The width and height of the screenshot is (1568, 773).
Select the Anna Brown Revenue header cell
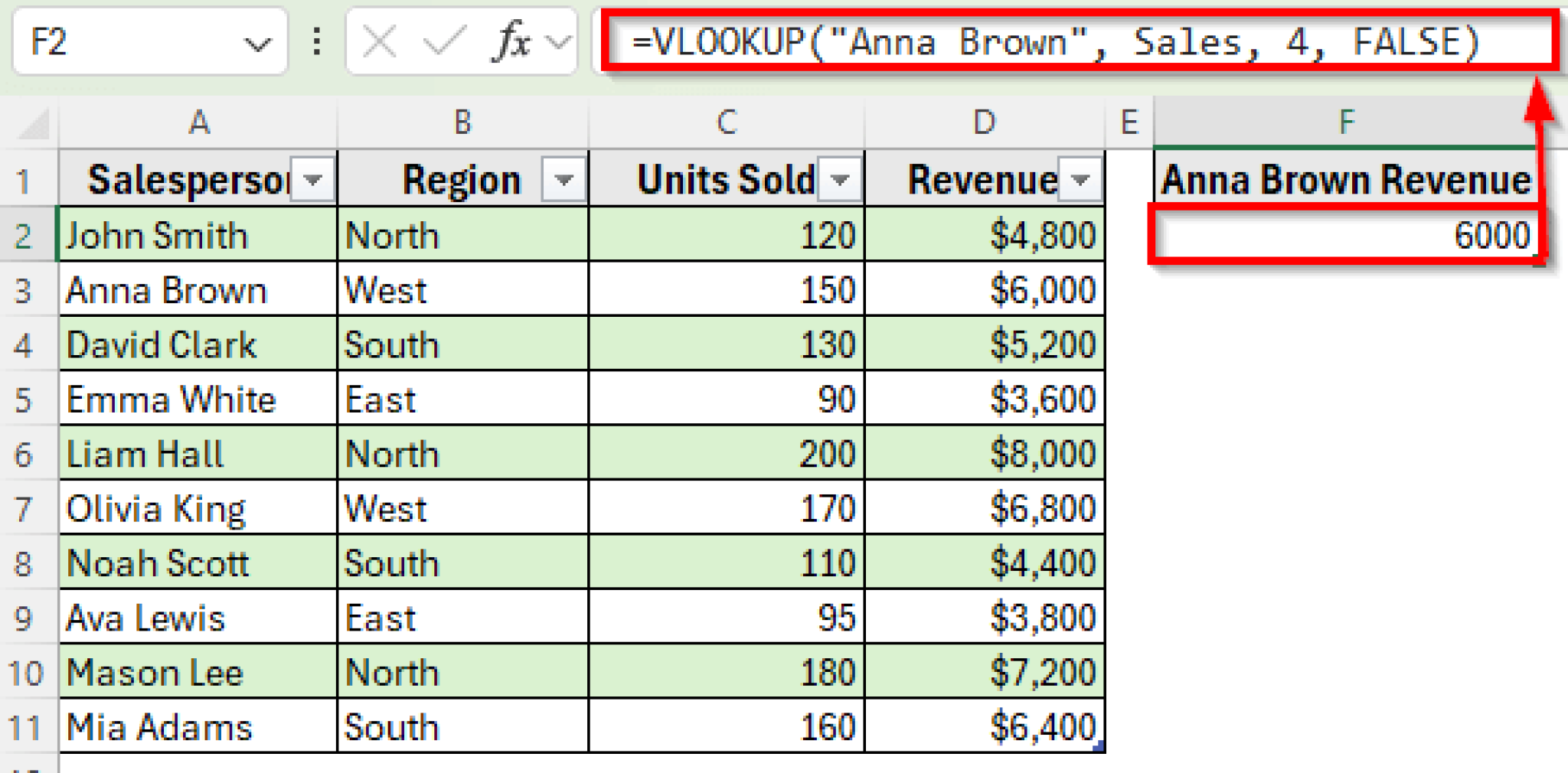(x=1345, y=180)
